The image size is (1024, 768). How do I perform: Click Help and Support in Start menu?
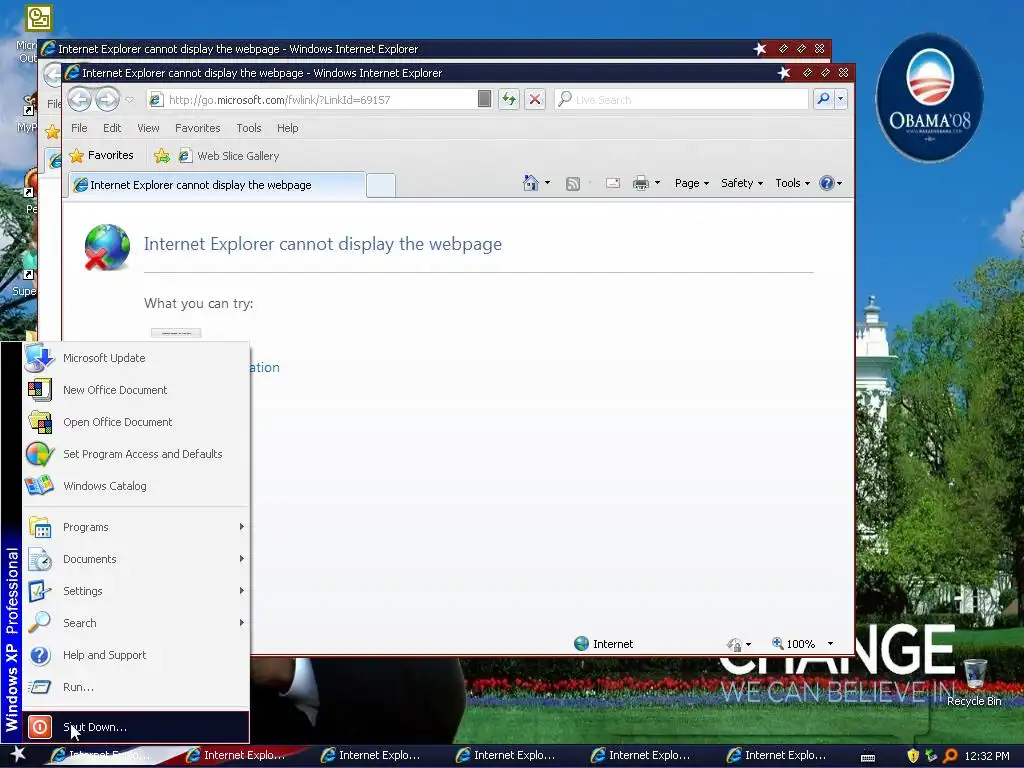point(136,655)
